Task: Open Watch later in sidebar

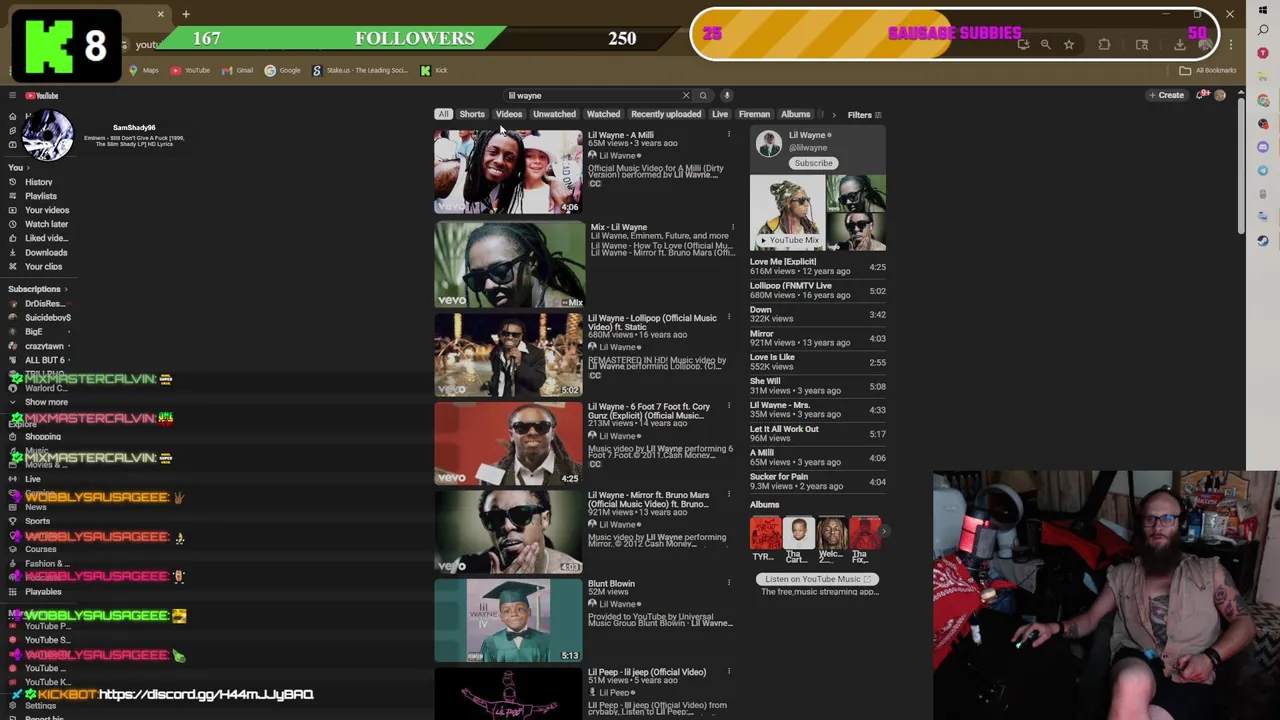Action: 46,224
